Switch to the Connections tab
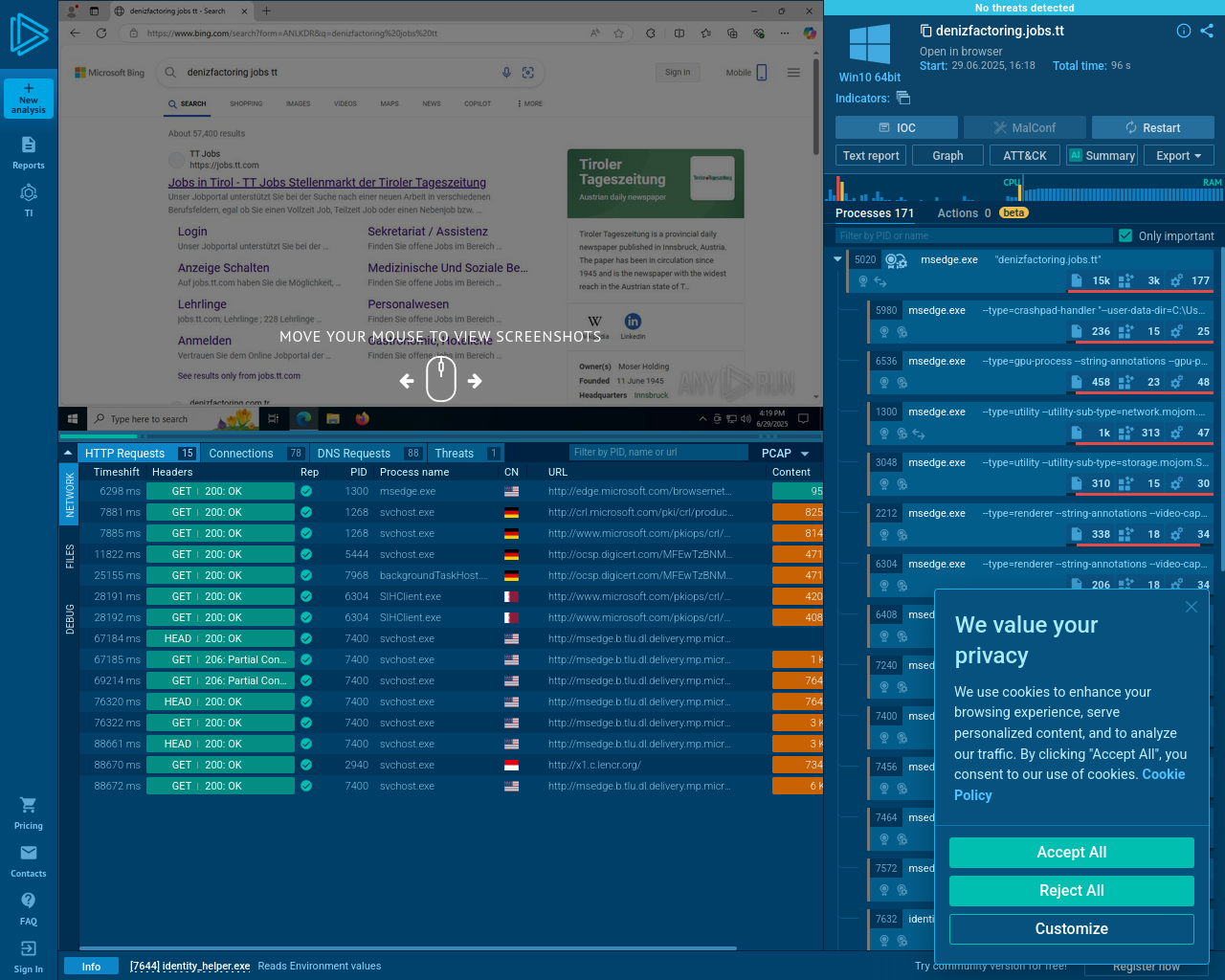This screenshot has width=1225, height=980. coord(256,454)
